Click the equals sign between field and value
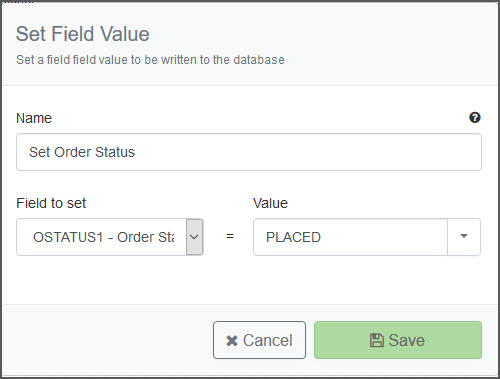Screen dimensions: 500x379 tap(230, 236)
